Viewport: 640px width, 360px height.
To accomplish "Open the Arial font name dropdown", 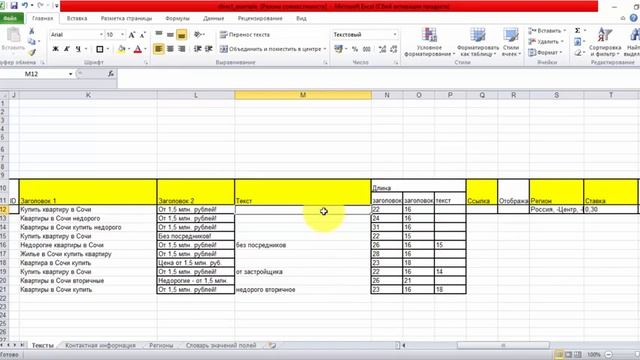I will pos(101,35).
